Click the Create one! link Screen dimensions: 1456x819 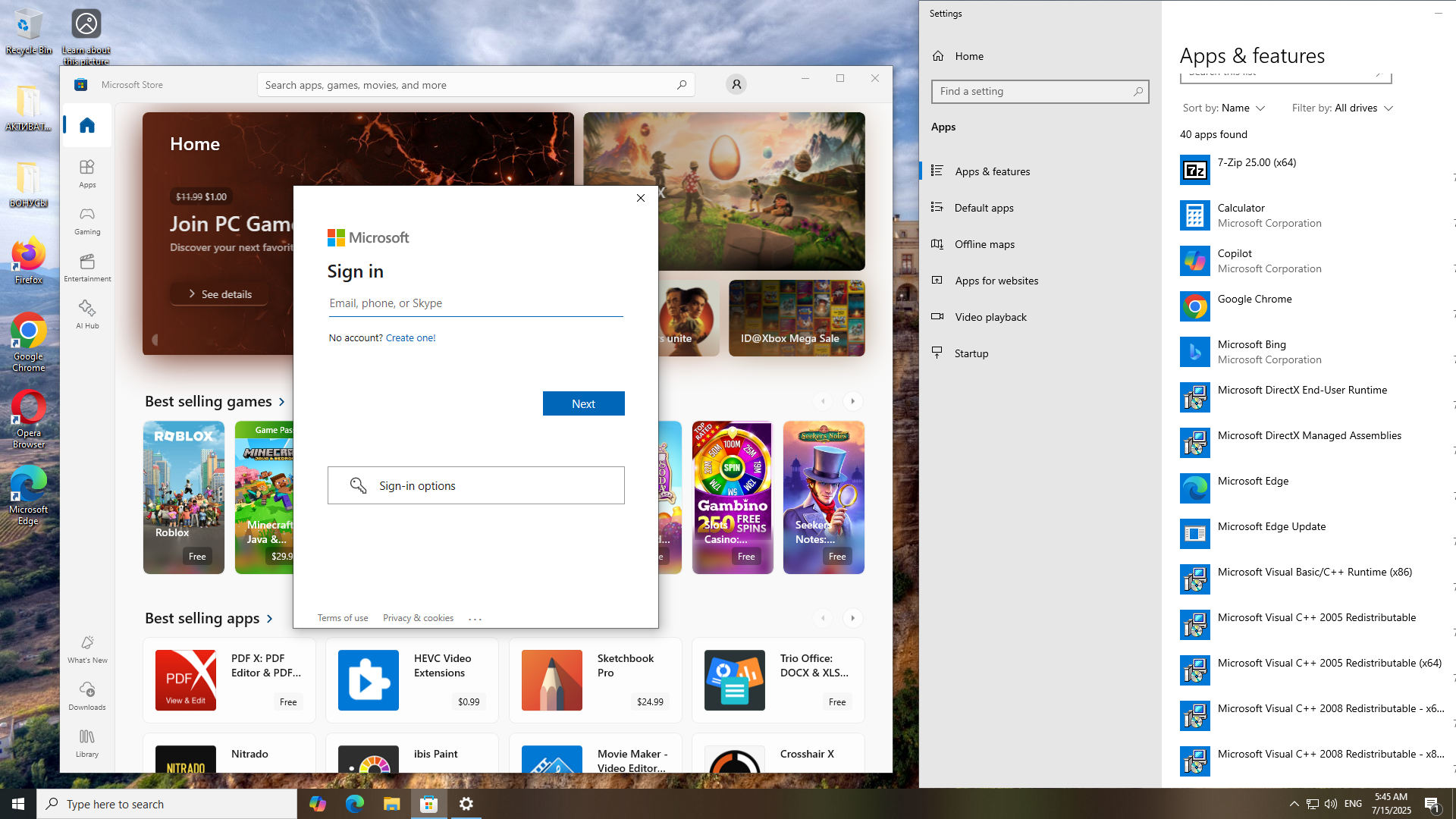[410, 338]
